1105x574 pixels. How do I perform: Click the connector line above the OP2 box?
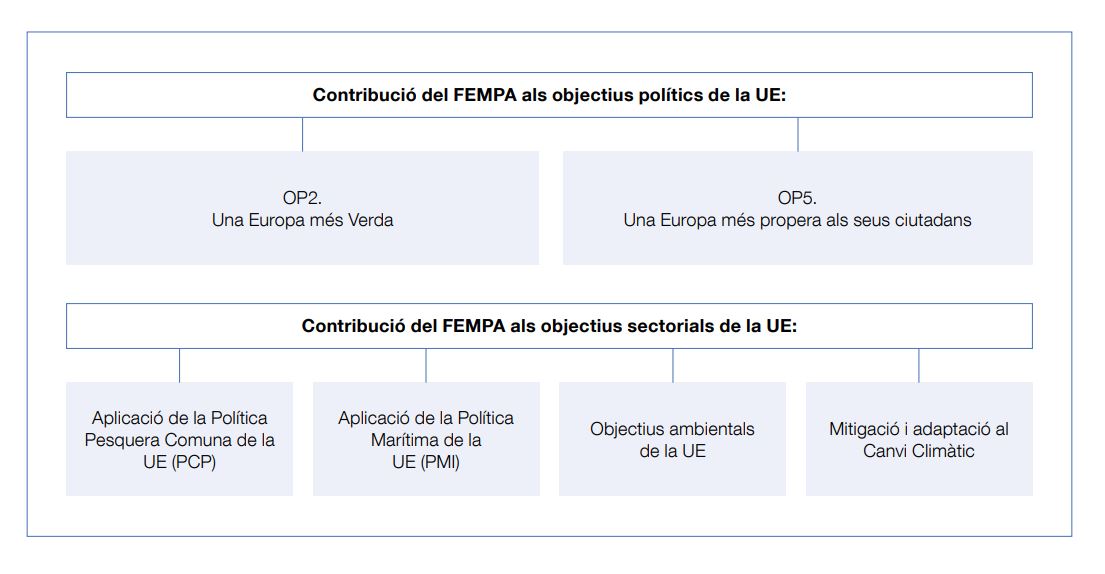tap(302, 134)
